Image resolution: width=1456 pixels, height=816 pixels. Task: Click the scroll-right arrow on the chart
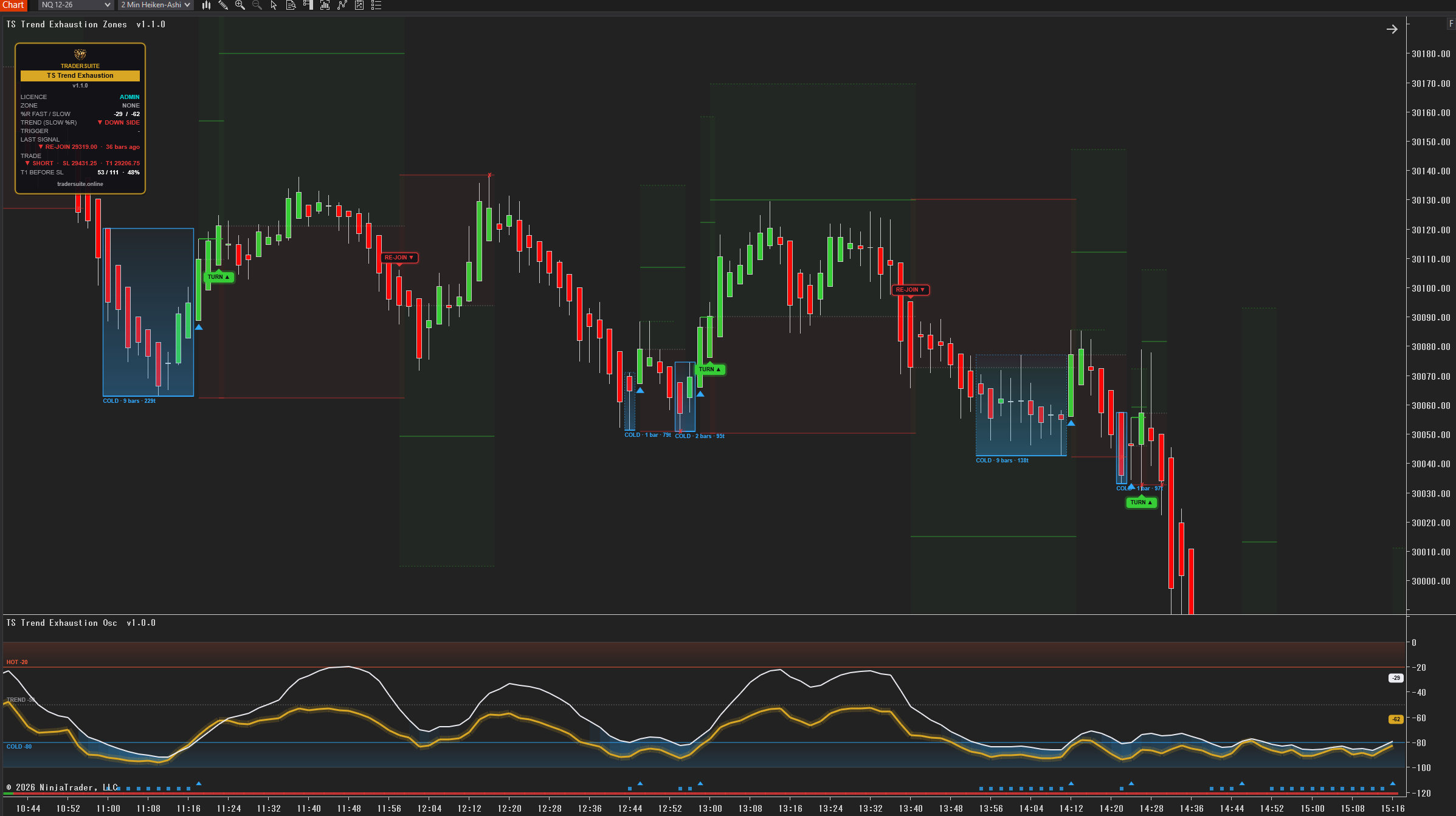(1392, 29)
